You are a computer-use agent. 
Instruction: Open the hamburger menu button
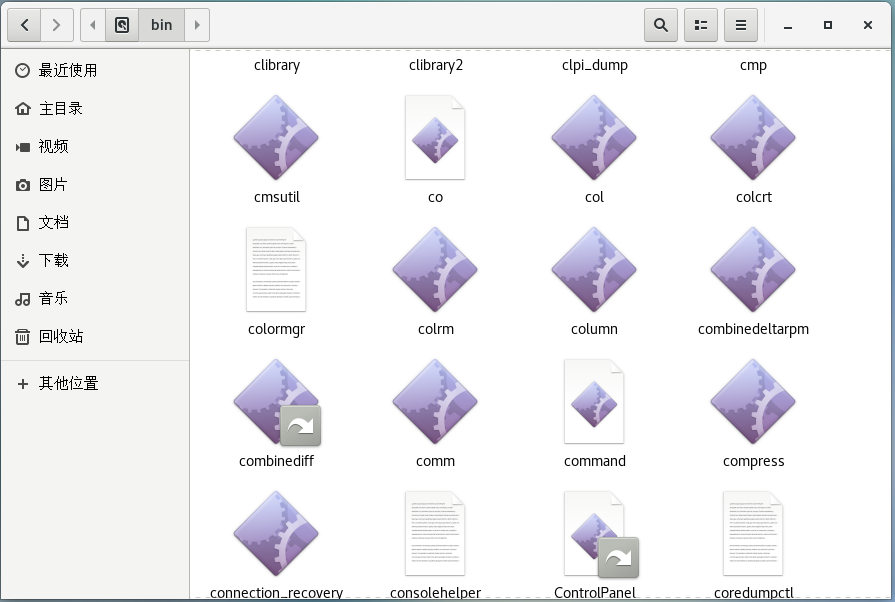coord(740,25)
